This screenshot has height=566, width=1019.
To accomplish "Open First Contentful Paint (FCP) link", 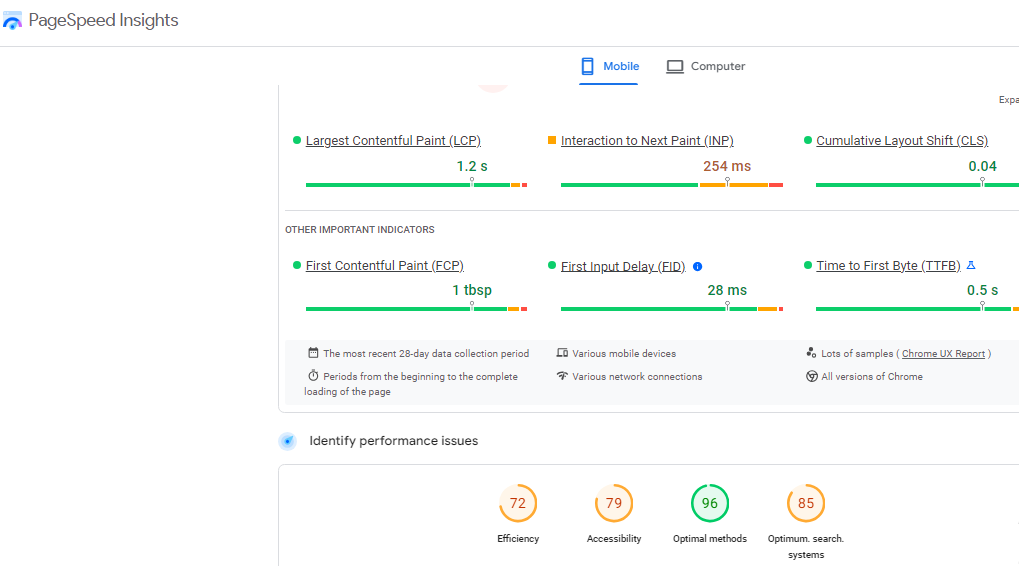I will tap(385, 265).
